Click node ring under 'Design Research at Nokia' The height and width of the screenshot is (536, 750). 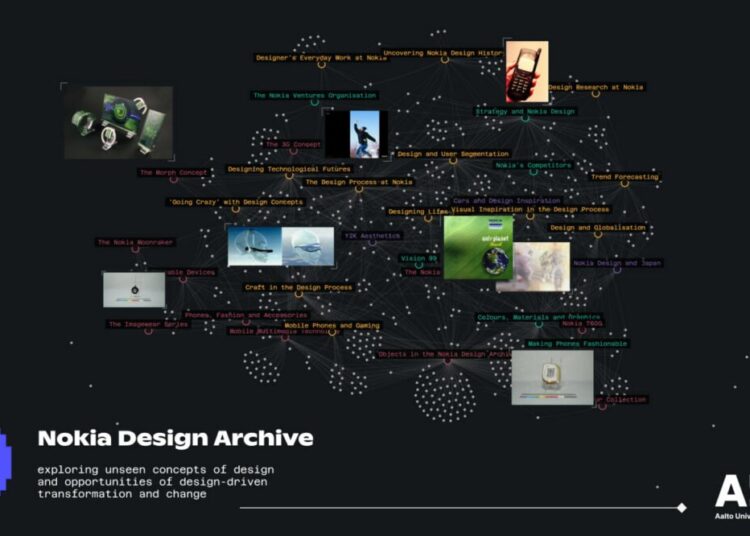click(x=596, y=94)
